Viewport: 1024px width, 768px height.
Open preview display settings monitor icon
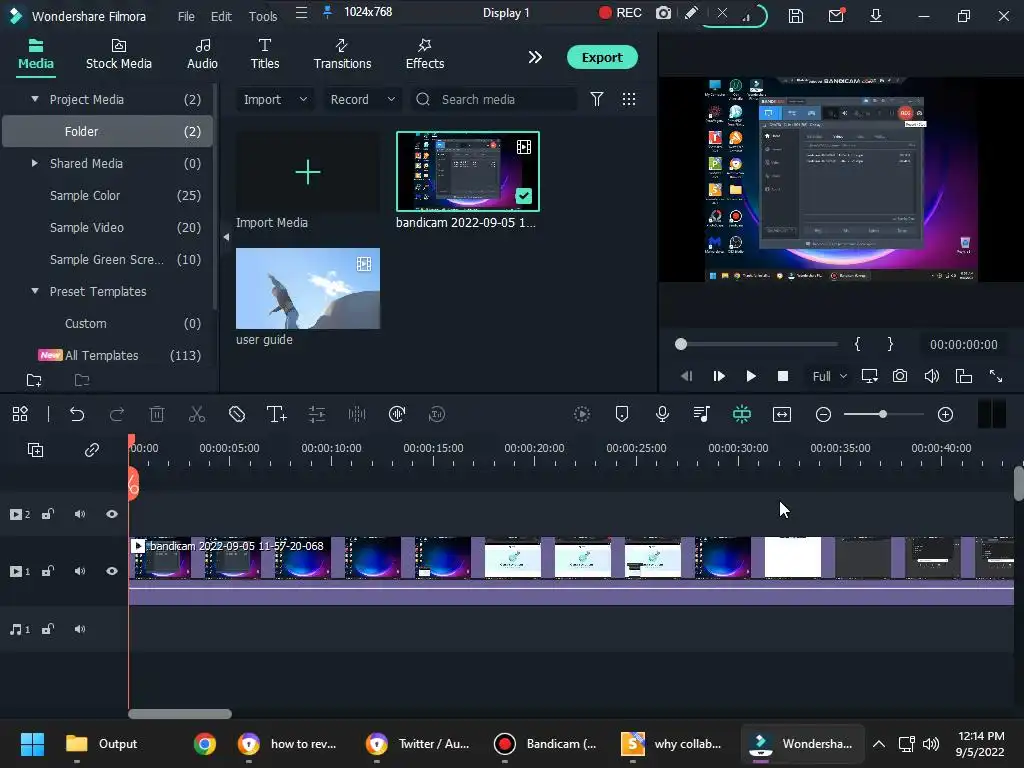[869, 376]
